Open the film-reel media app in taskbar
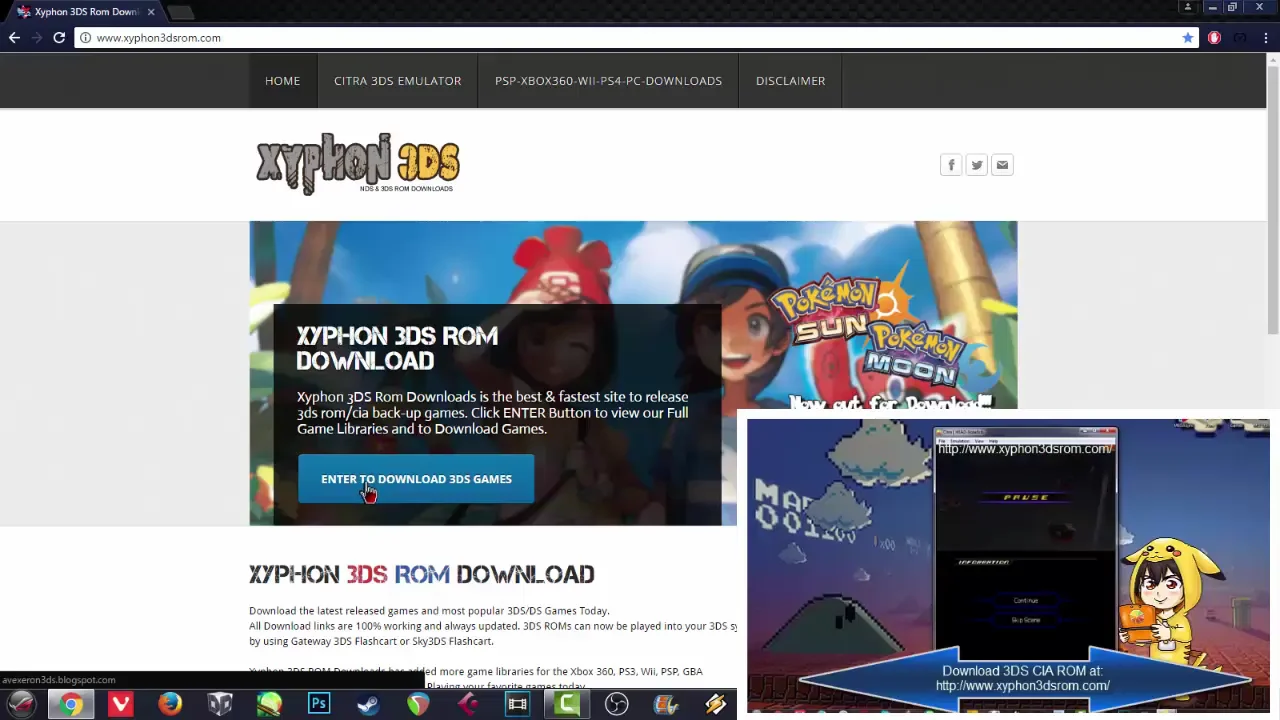Screen dimensions: 1280x720 tap(666, 704)
